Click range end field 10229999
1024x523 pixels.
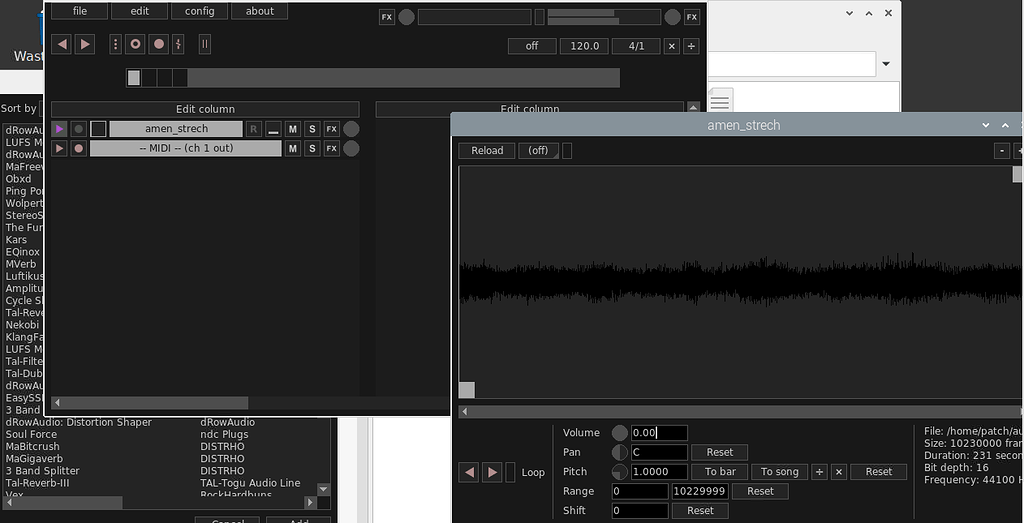click(x=700, y=492)
